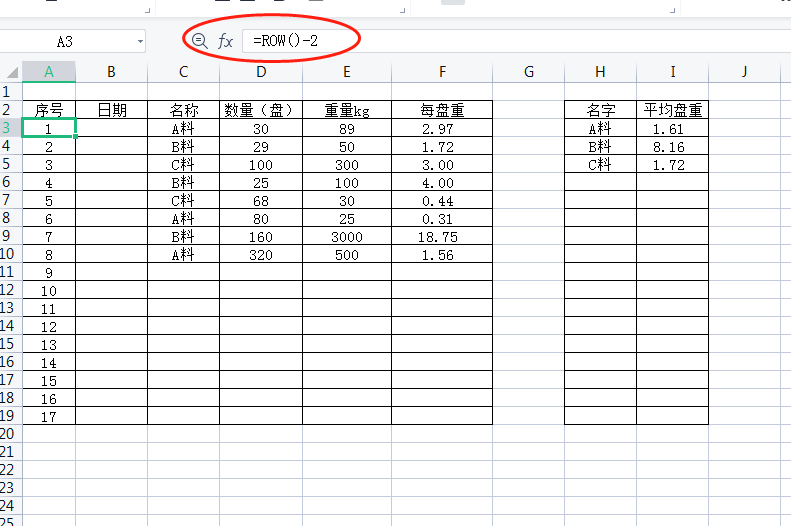Select column C header
This screenshot has width=791, height=526.
click(184, 72)
